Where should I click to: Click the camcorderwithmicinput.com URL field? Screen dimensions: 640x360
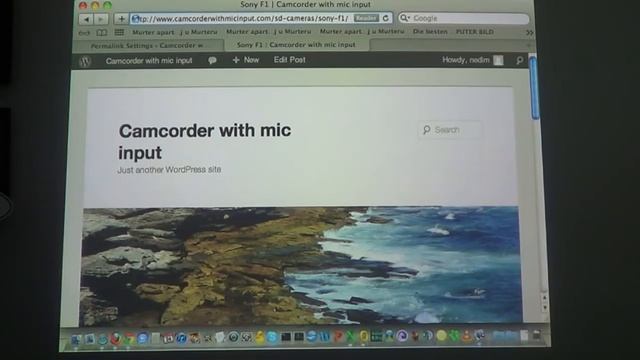point(261,18)
